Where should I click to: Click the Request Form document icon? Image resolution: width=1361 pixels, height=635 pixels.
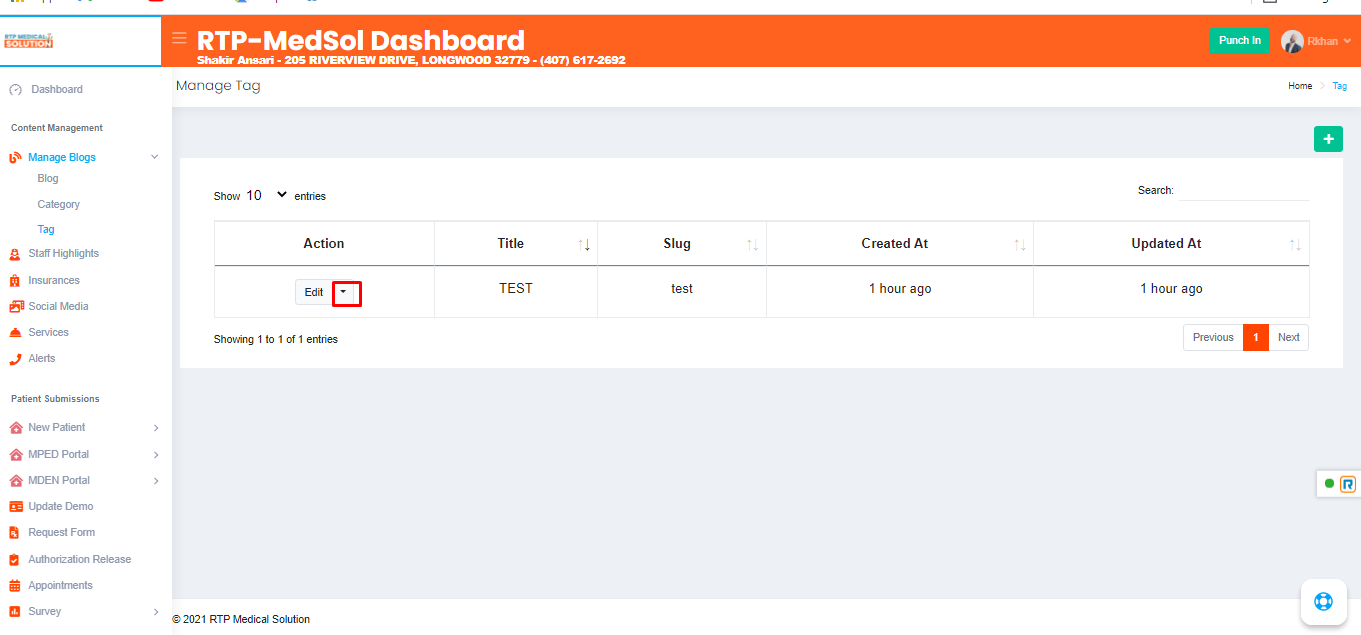(15, 533)
